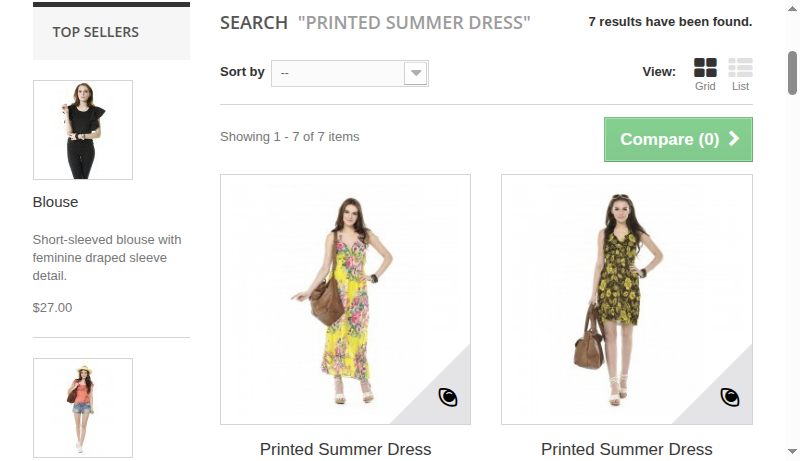Click the Blouse thumbnail image
The height and width of the screenshot is (461, 800).
pos(83,130)
